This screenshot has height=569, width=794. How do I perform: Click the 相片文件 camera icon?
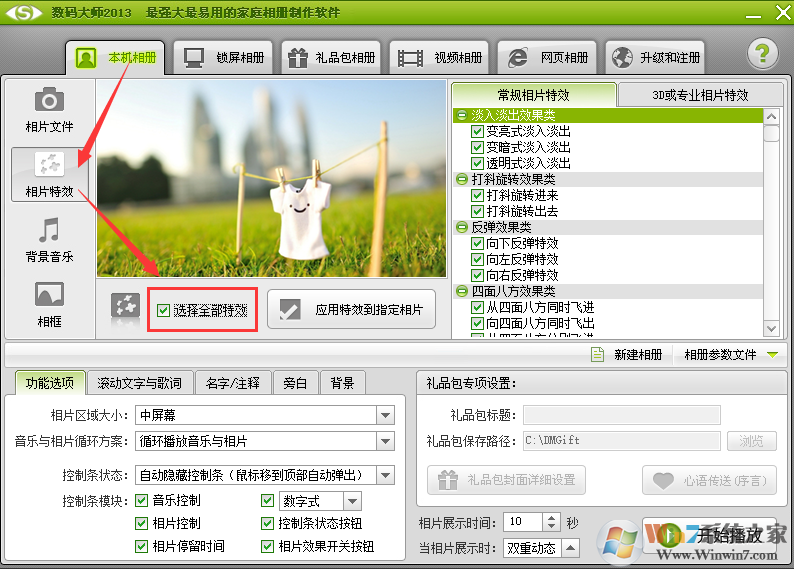pyautogui.click(x=49, y=100)
